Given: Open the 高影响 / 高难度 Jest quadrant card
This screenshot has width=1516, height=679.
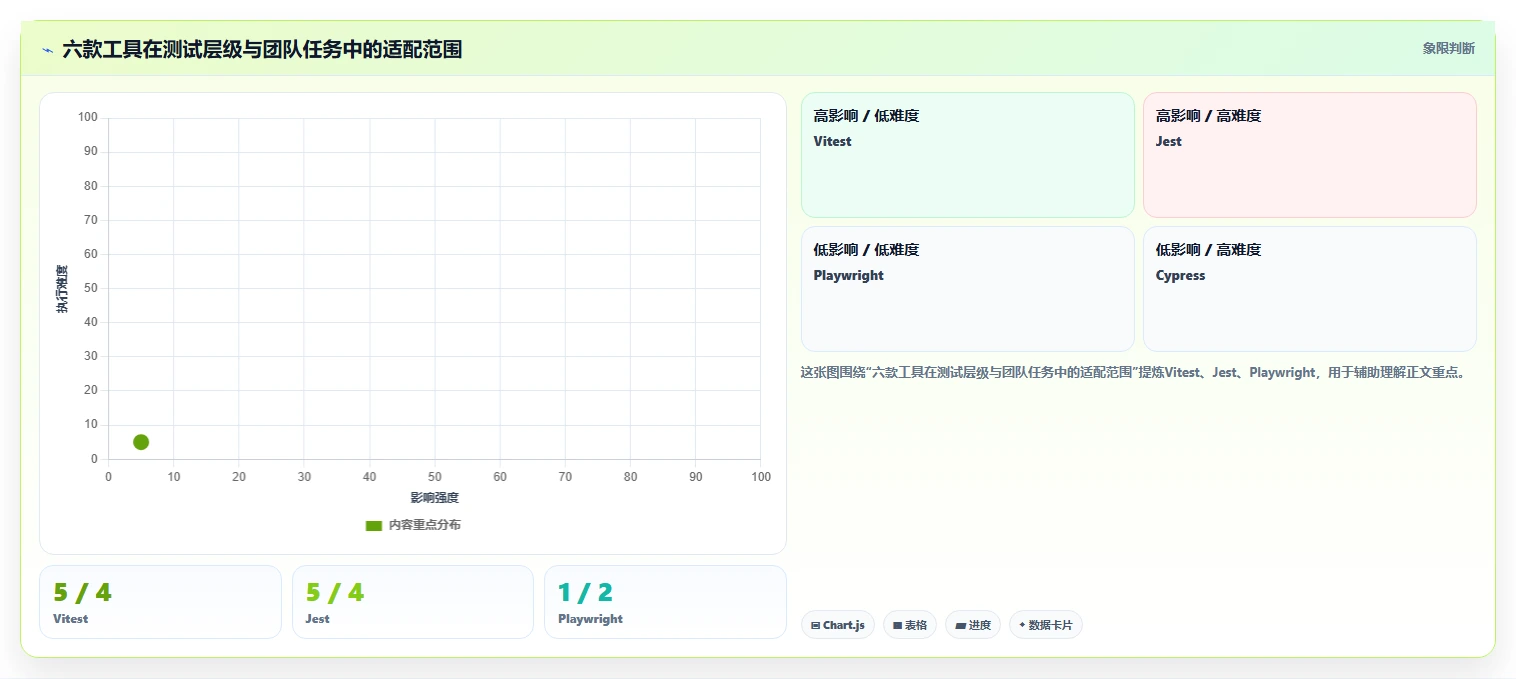Looking at the screenshot, I should [x=1309, y=155].
